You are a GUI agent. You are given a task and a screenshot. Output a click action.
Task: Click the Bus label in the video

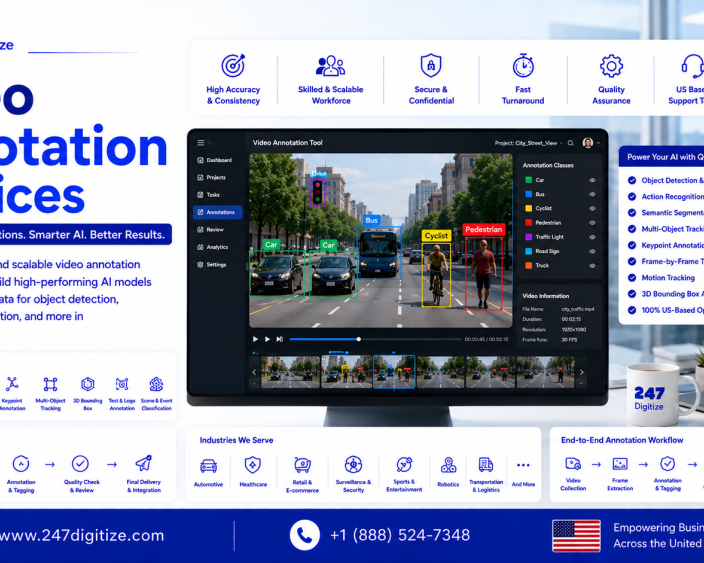click(372, 220)
